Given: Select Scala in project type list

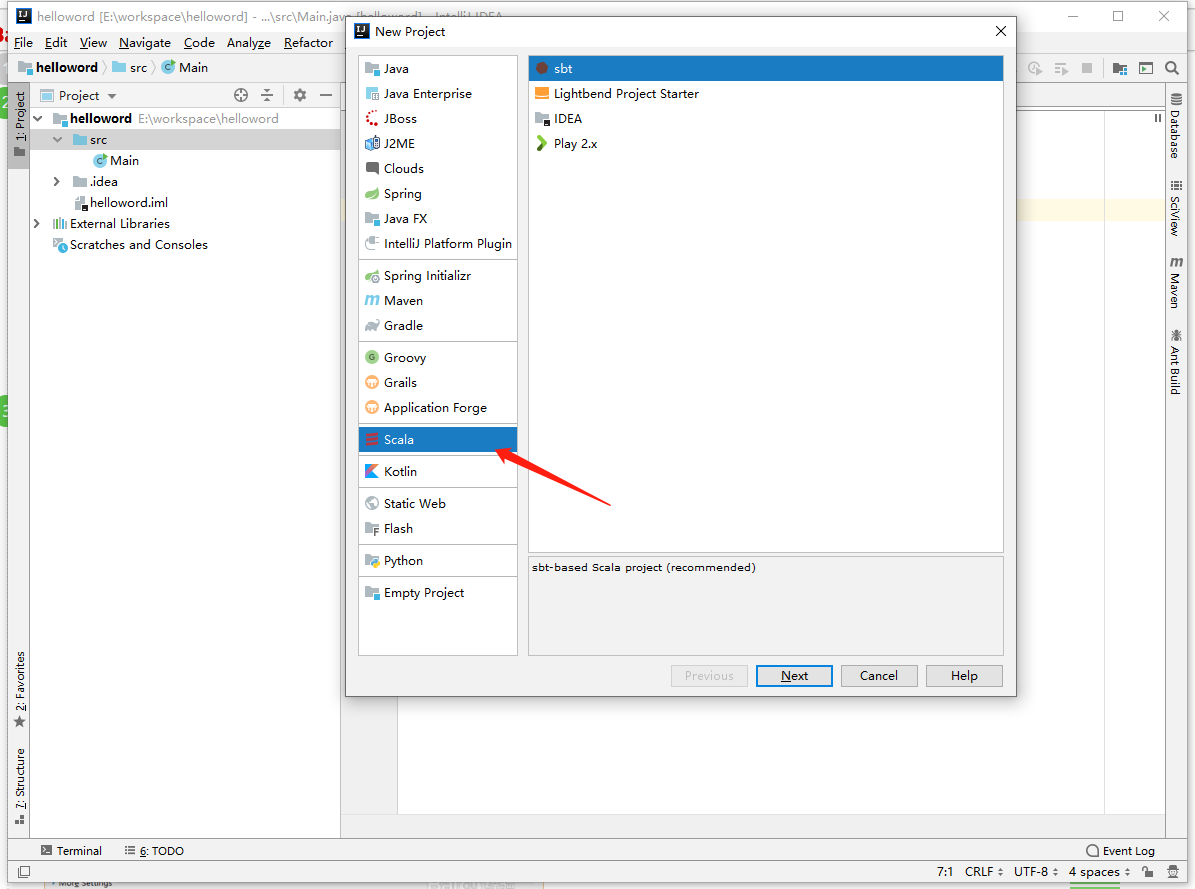Looking at the screenshot, I should coord(437,440).
